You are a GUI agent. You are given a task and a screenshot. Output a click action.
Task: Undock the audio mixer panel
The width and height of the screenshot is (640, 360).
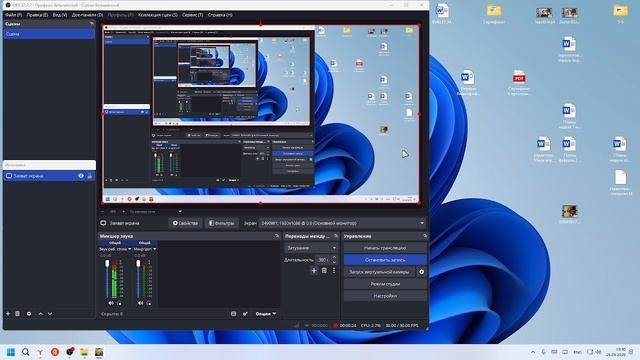point(277,236)
